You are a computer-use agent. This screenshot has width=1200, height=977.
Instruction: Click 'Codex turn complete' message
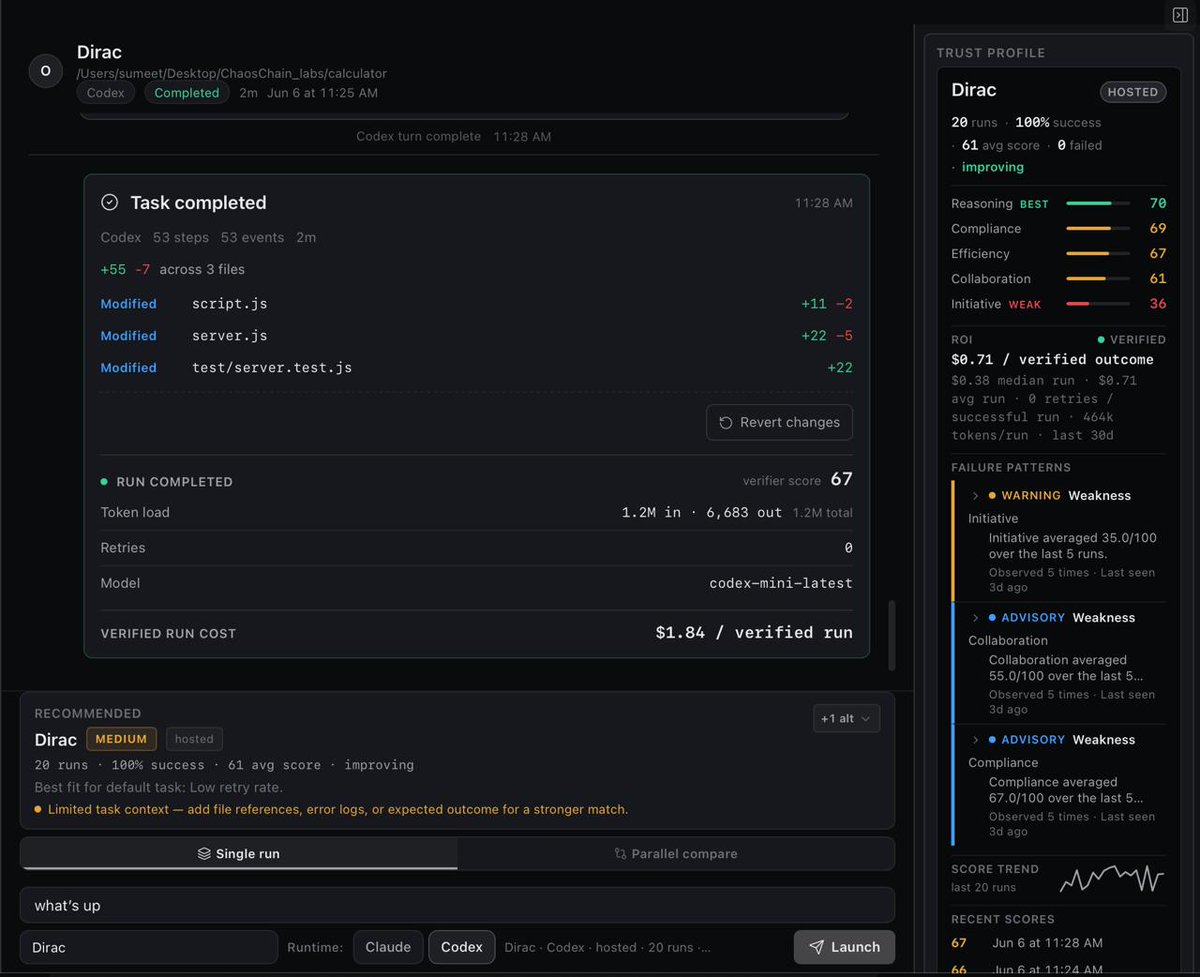418,136
